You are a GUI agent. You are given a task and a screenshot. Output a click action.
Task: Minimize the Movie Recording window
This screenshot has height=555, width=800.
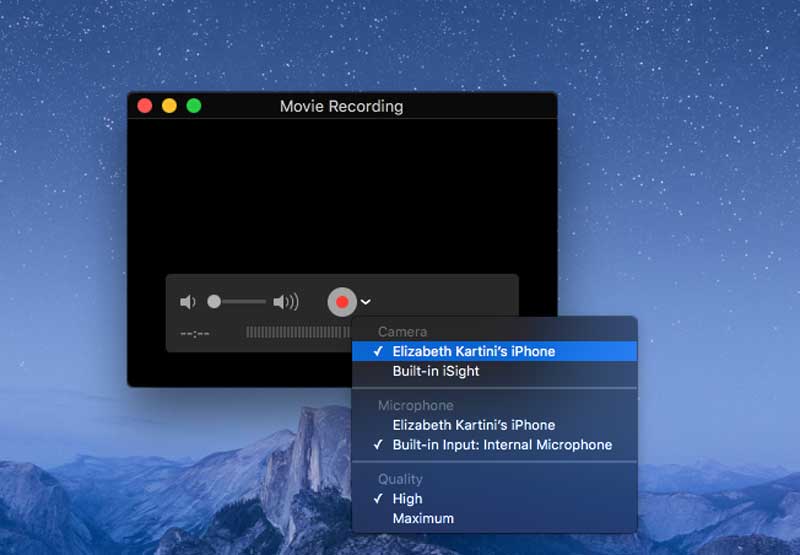point(169,106)
